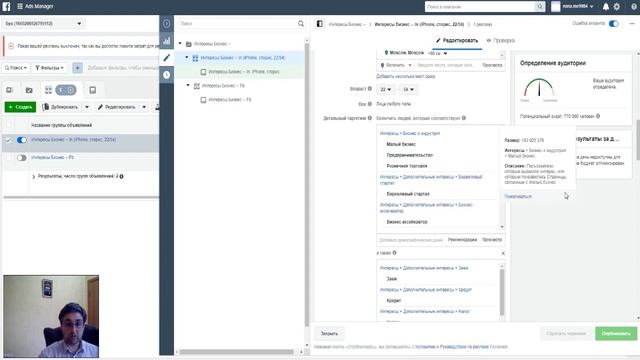Click the tree panel search field
640x360 pixels.
[x=238, y=24]
